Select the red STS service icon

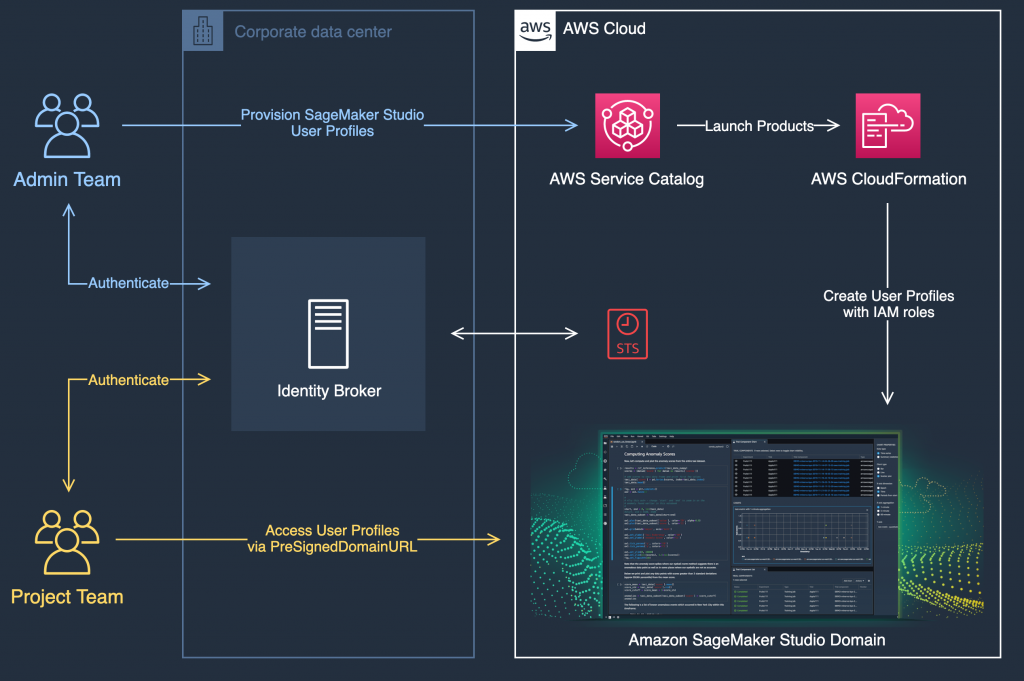(627, 333)
